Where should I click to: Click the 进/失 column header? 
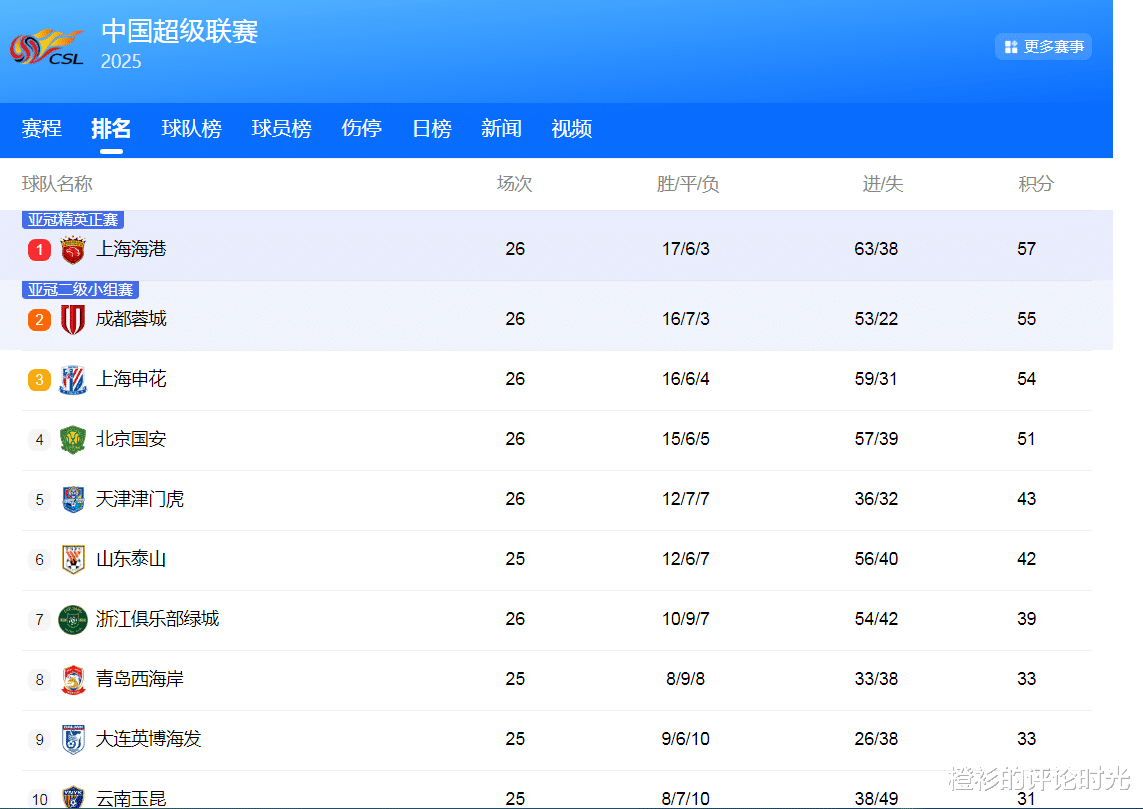(x=883, y=184)
